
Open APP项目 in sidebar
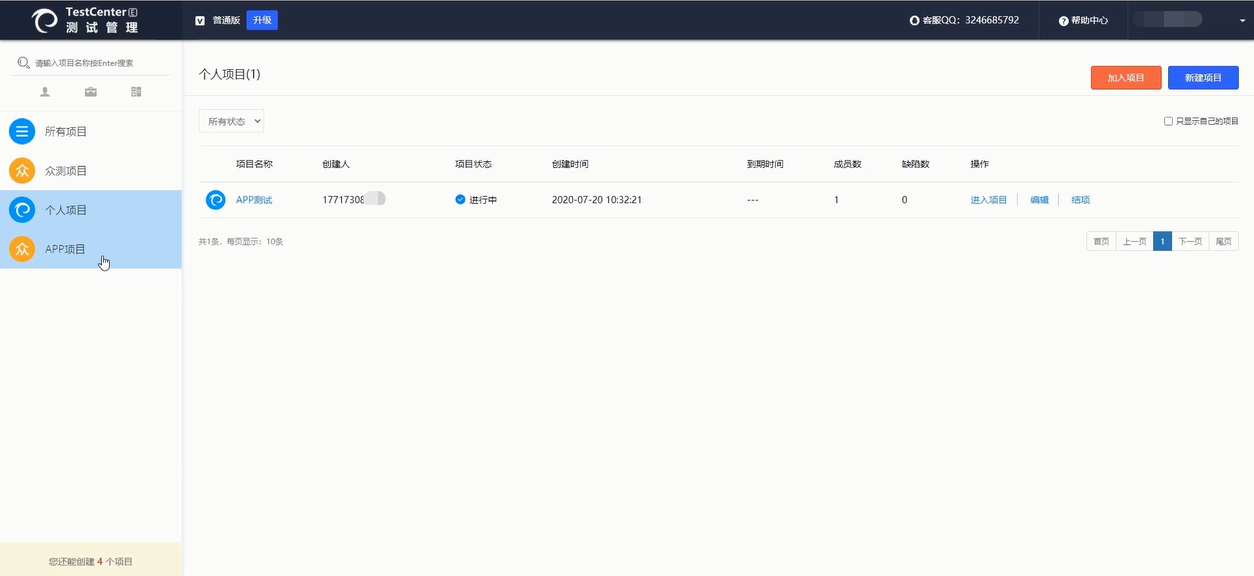tap(91, 249)
